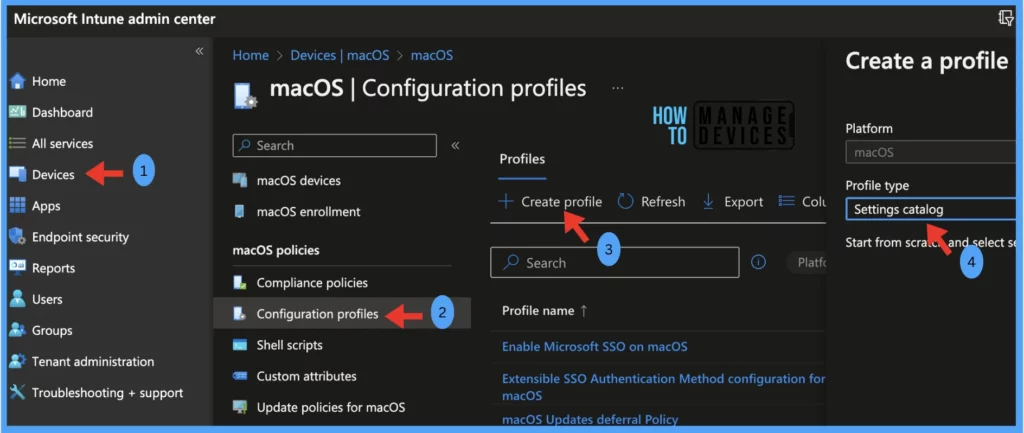1024x433 pixels.
Task: Open macOS enrollment menu item
Action: tap(308, 212)
